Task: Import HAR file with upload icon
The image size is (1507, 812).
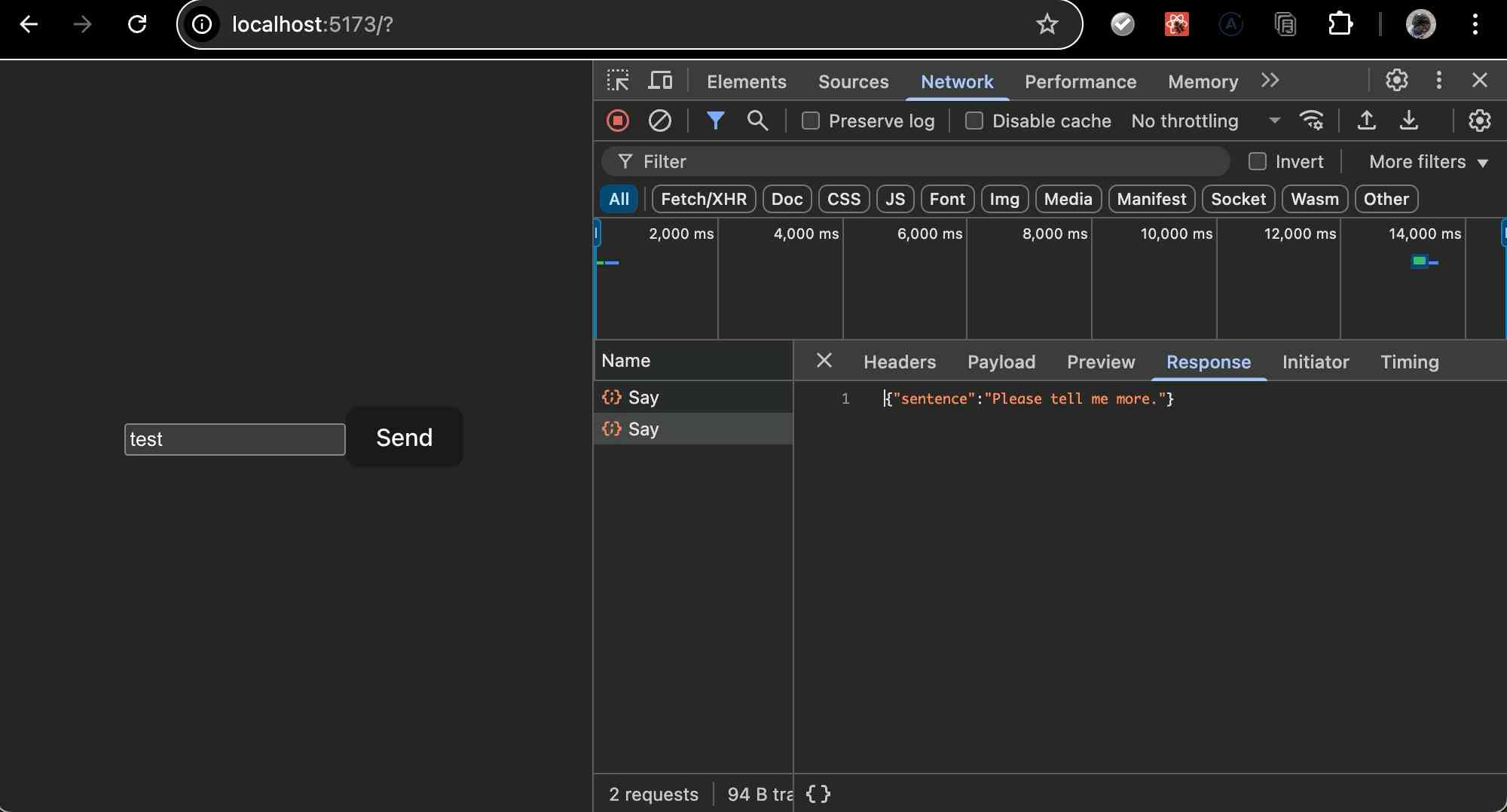Action: point(1366,121)
